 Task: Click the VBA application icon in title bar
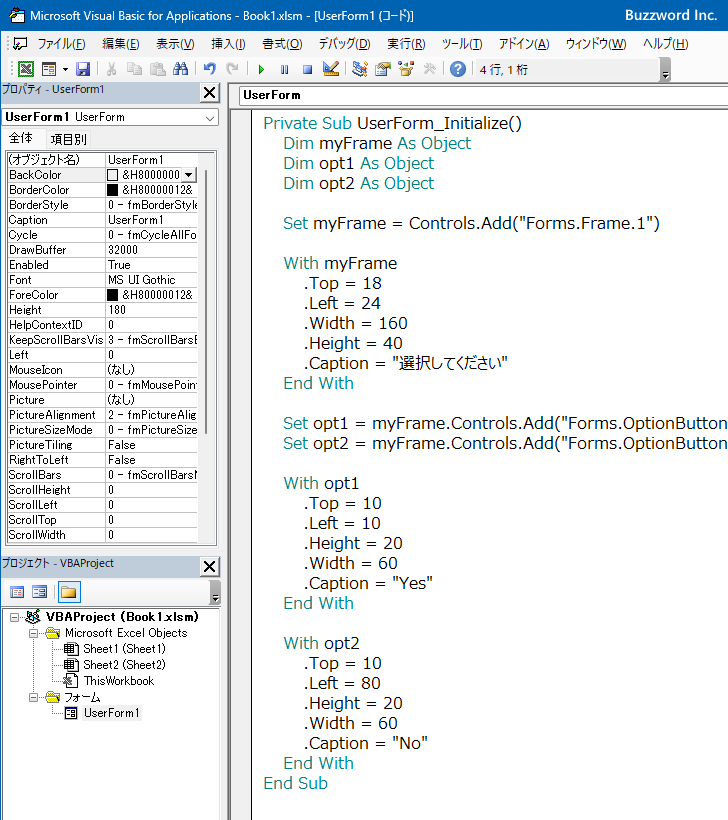17,15
